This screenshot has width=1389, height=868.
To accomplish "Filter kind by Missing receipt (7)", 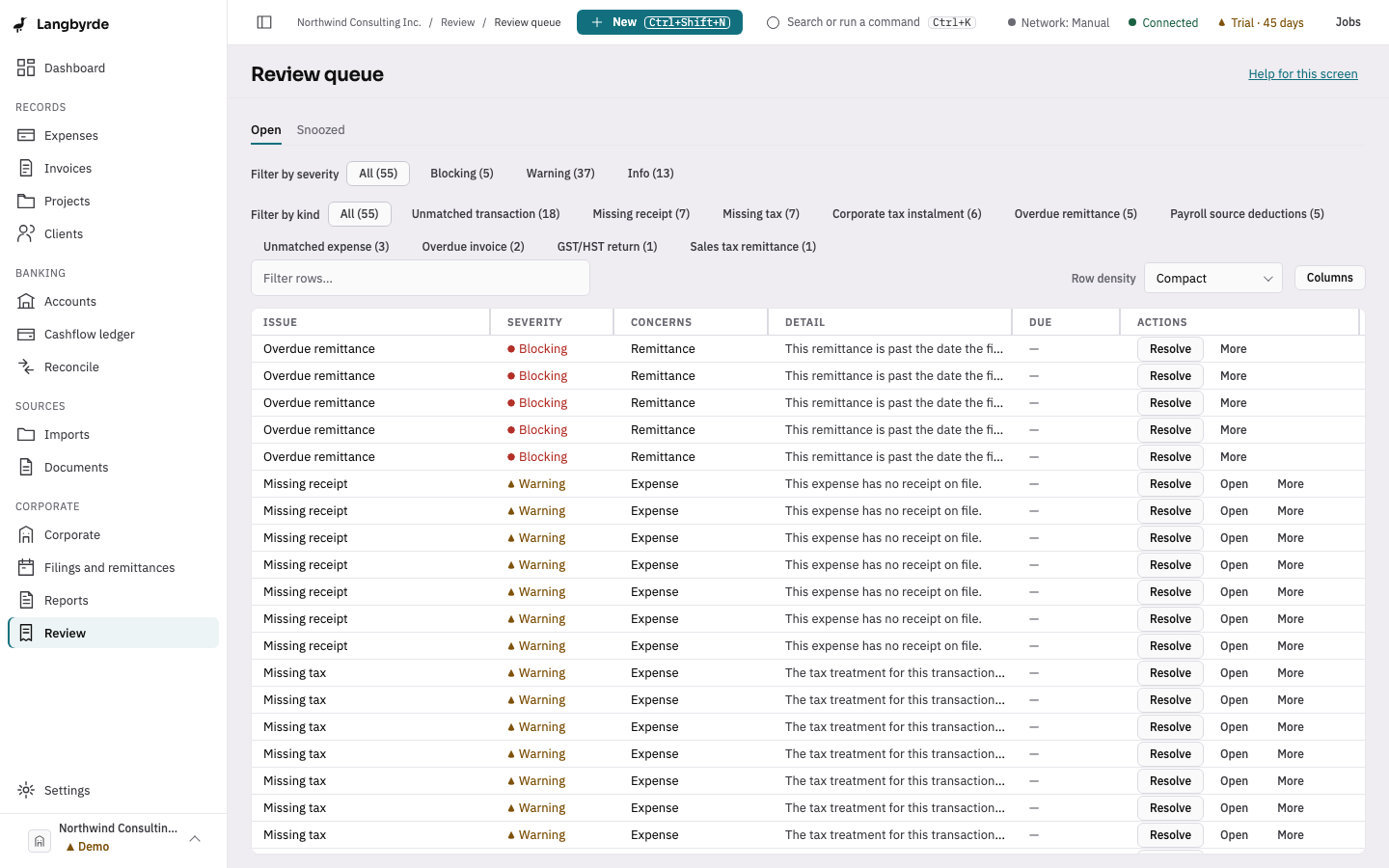I will 640,214.
